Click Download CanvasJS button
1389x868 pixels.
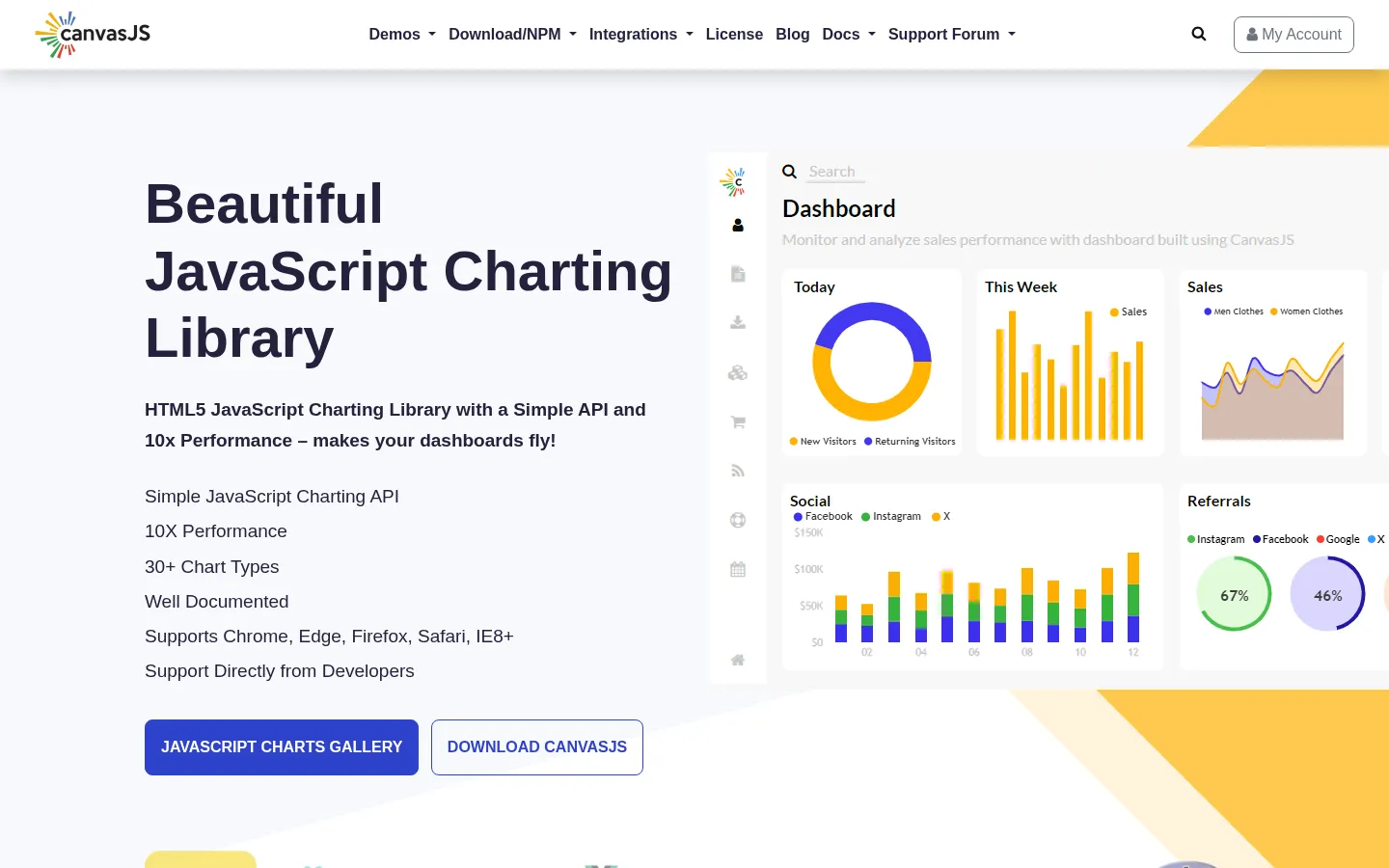537,747
